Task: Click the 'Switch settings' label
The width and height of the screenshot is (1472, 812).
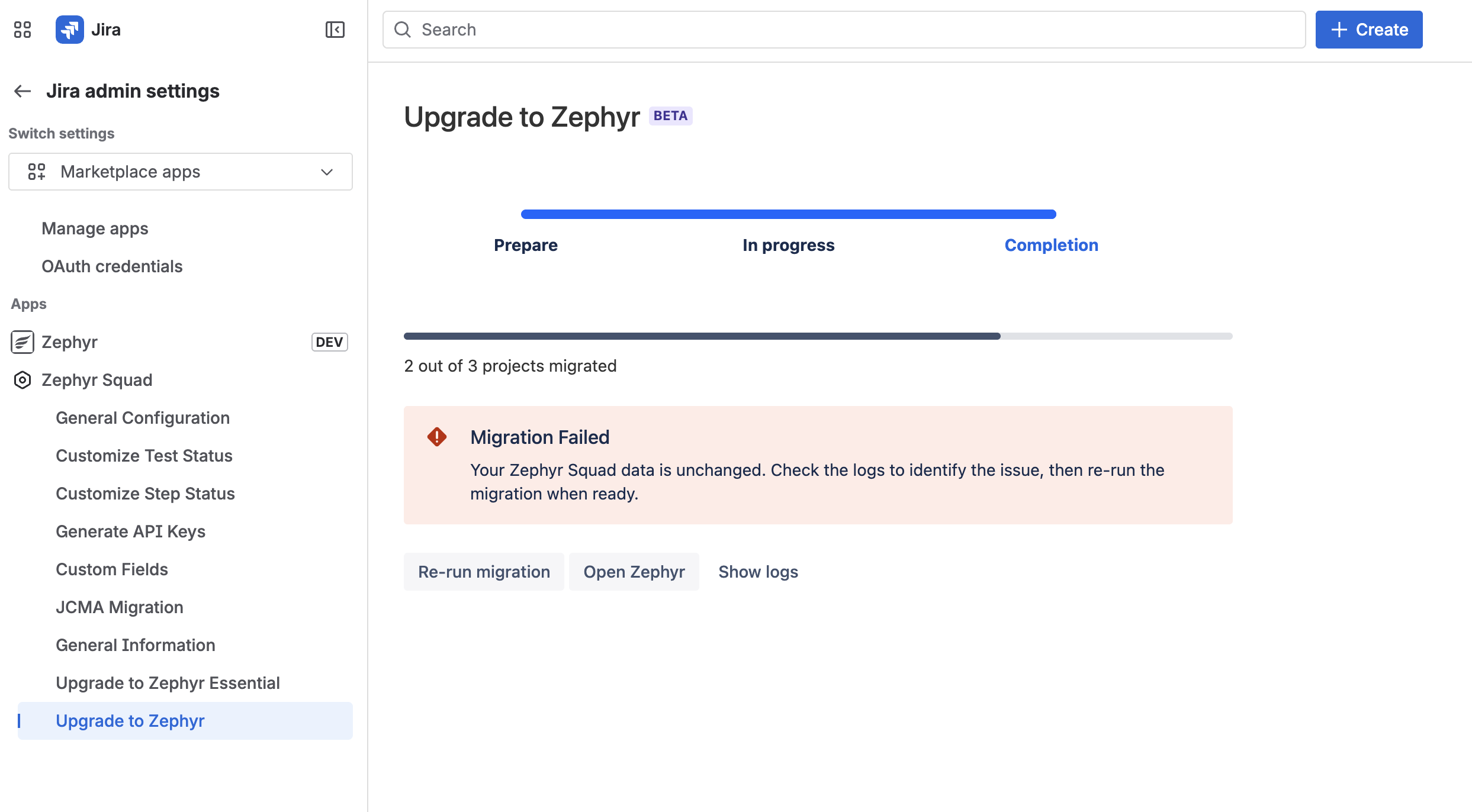Action: coord(62,134)
